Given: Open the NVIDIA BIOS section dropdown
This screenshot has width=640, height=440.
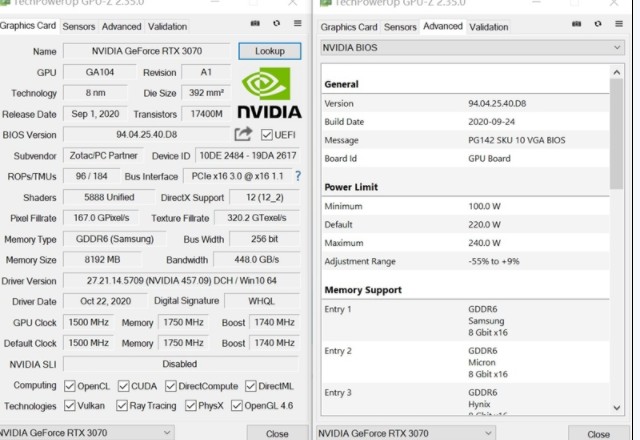Looking at the screenshot, I should [x=472, y=48].
